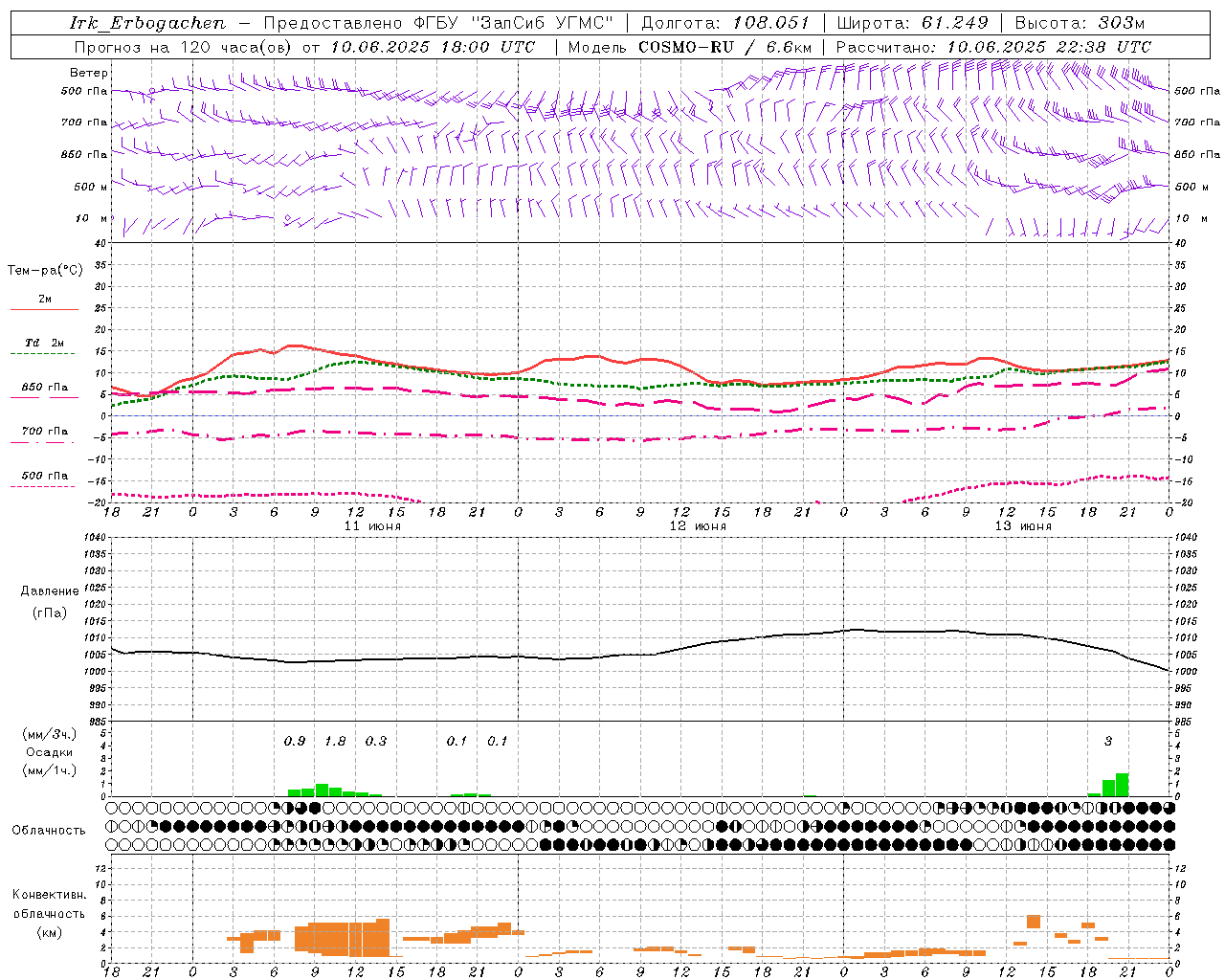The image size is (1225, 980).
Task: Click the Облачность cloudiness label
Action: tap(49, 830)
